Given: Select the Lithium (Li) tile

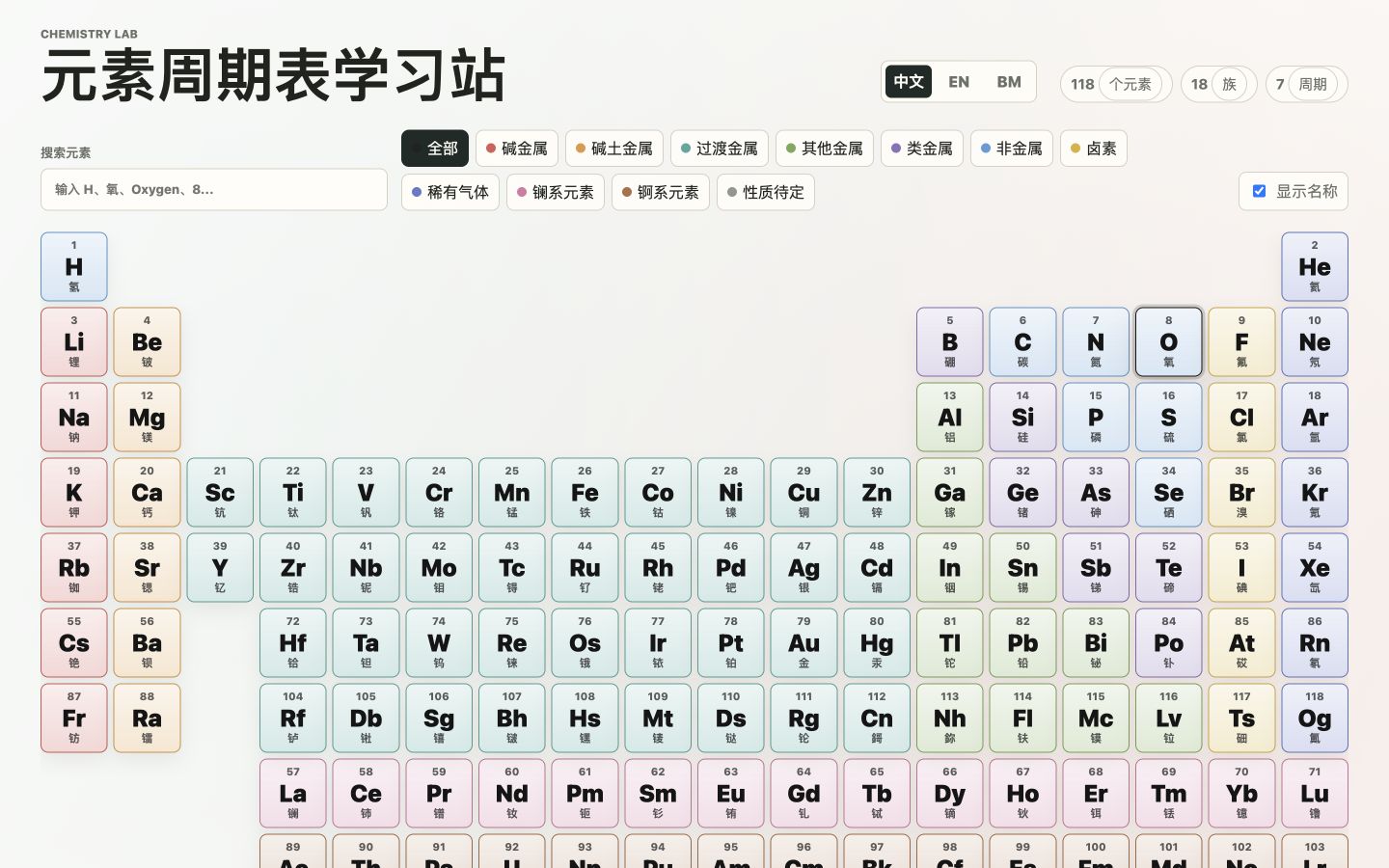Looking at the screenshot, I should click(x=74, y=341).
